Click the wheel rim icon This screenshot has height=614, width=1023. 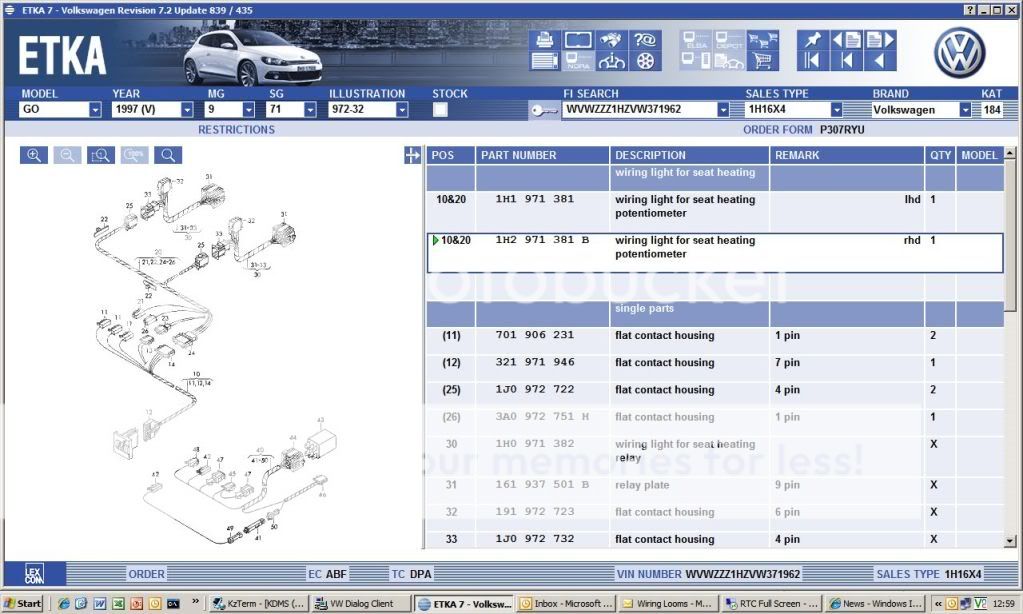pyautogui.click(x=645, y=61)
